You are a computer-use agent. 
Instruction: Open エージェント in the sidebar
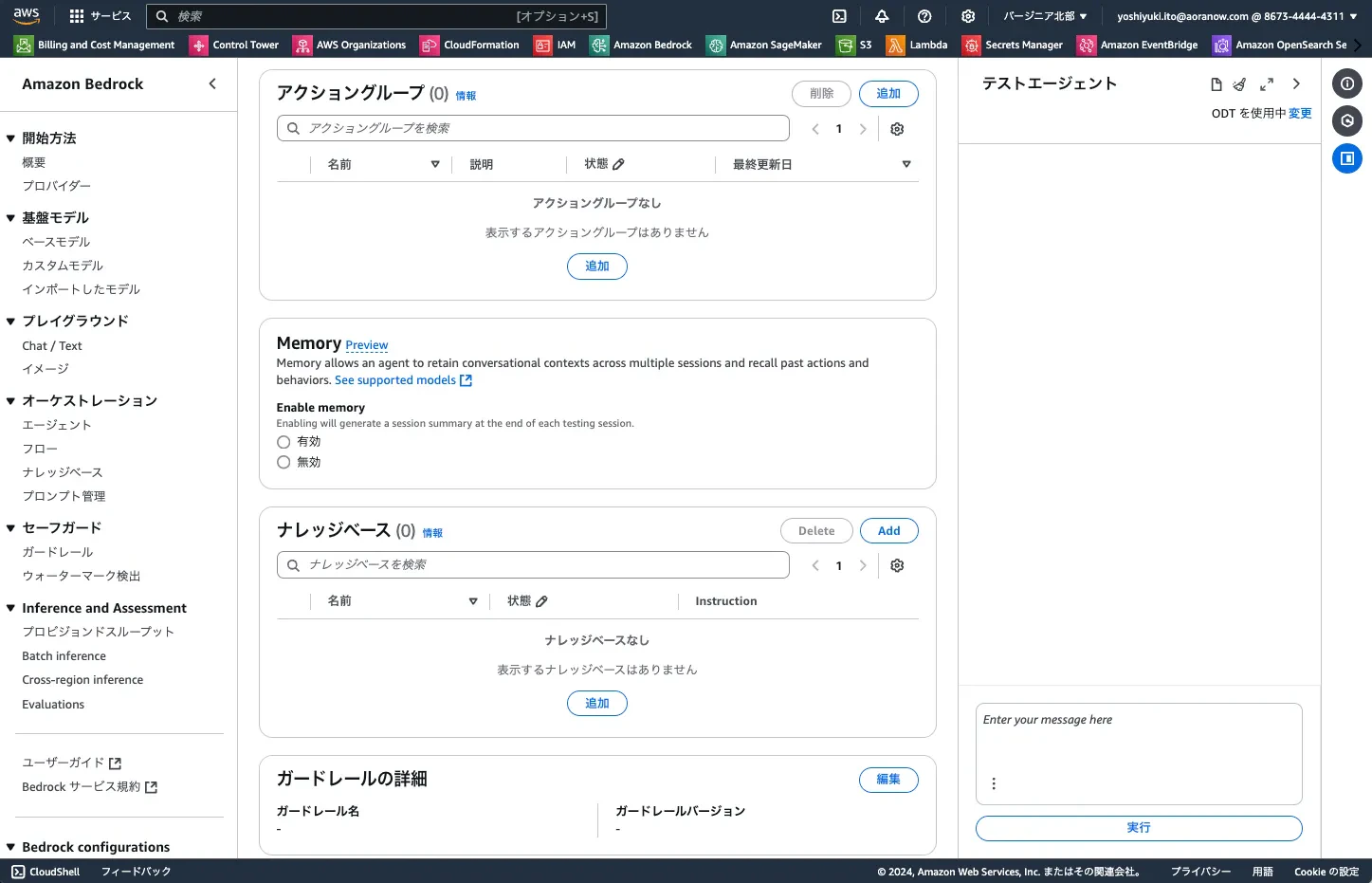click(57, 425)
